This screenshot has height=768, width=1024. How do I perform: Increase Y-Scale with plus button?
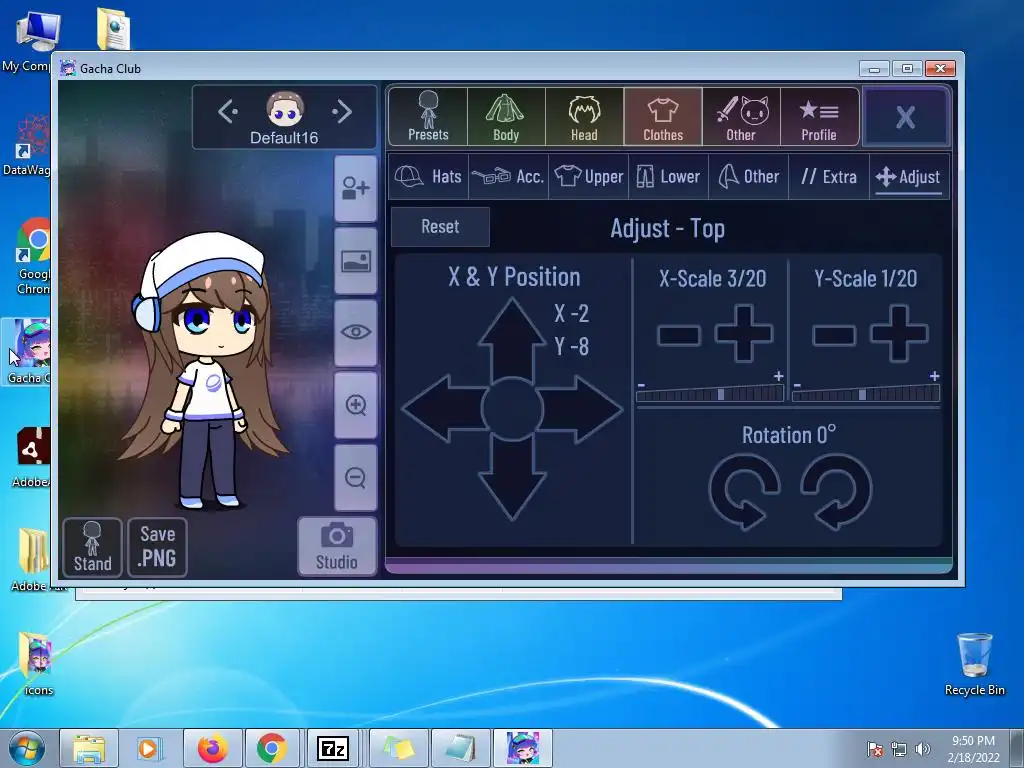tap(899, 334)
